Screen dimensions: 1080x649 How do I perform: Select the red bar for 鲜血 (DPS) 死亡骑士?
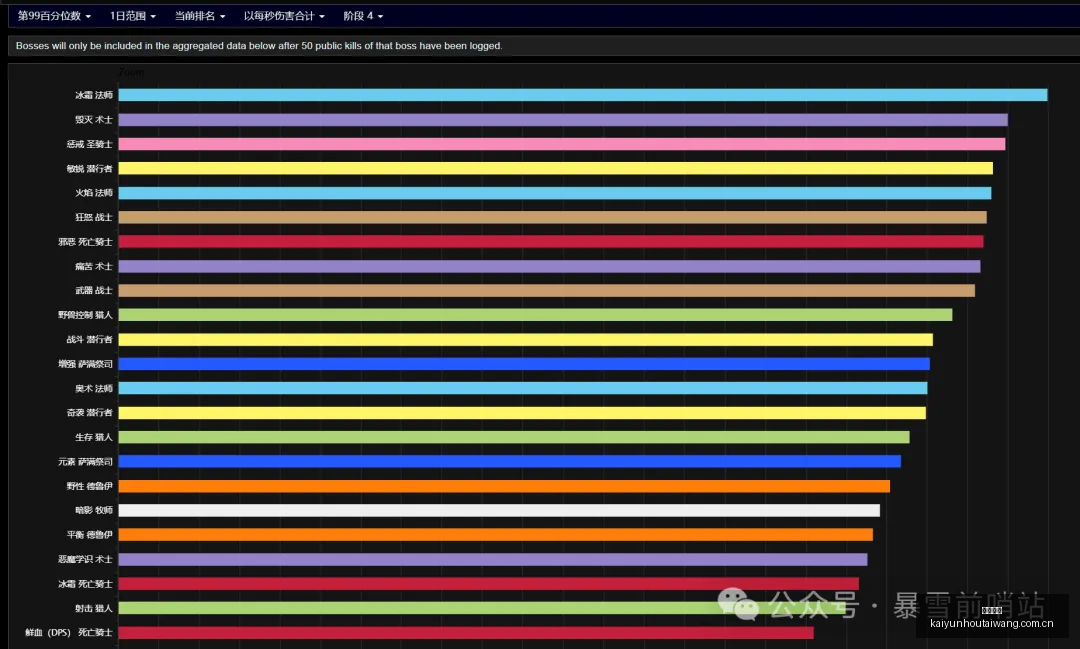pos(466,632)
